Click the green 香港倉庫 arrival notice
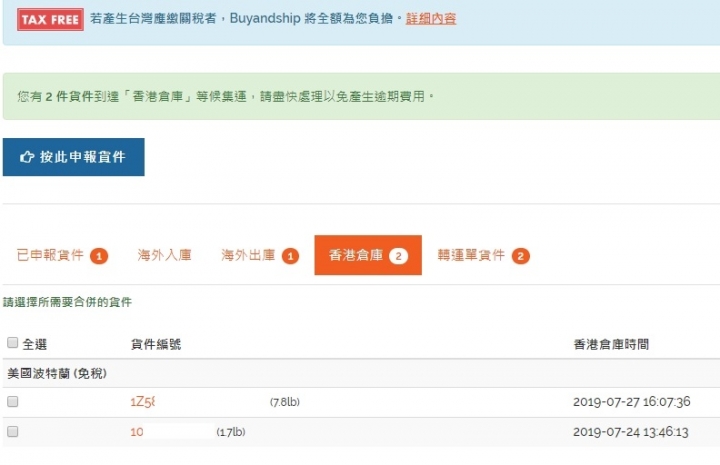The width and height of the screenshot is (720, 465). [361, 96]
